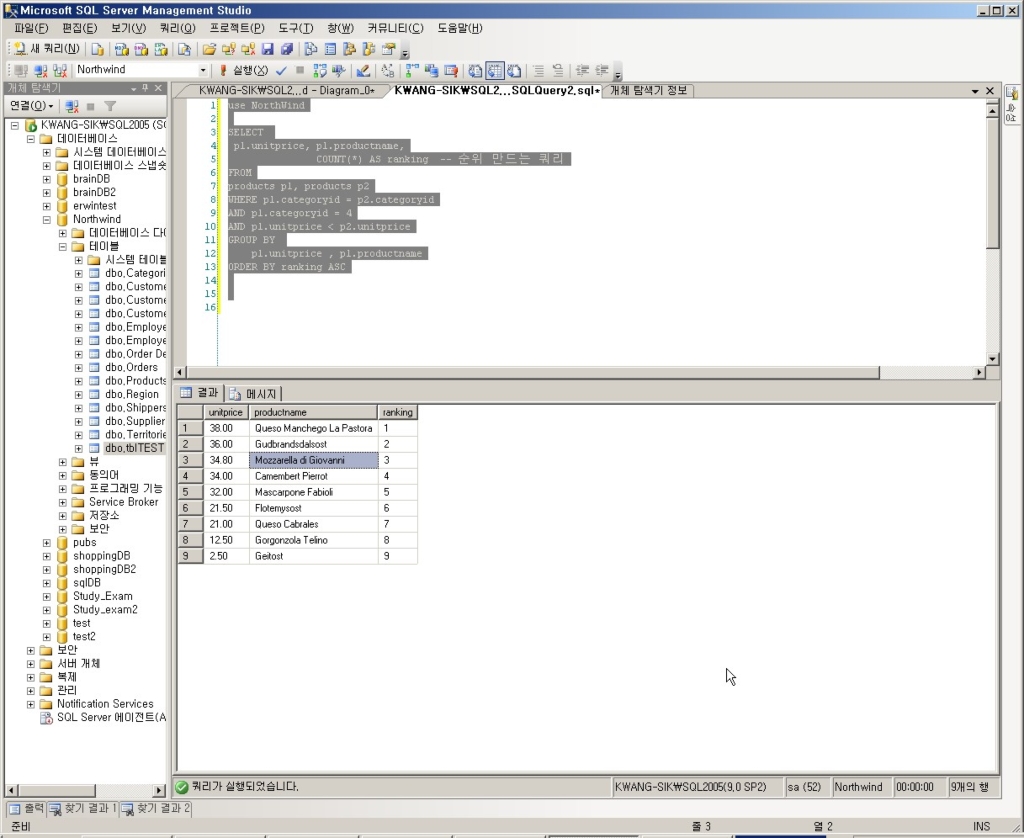Click the unitprice column header
Viewport: 1024px width, 838px height.
pos(226,412)
